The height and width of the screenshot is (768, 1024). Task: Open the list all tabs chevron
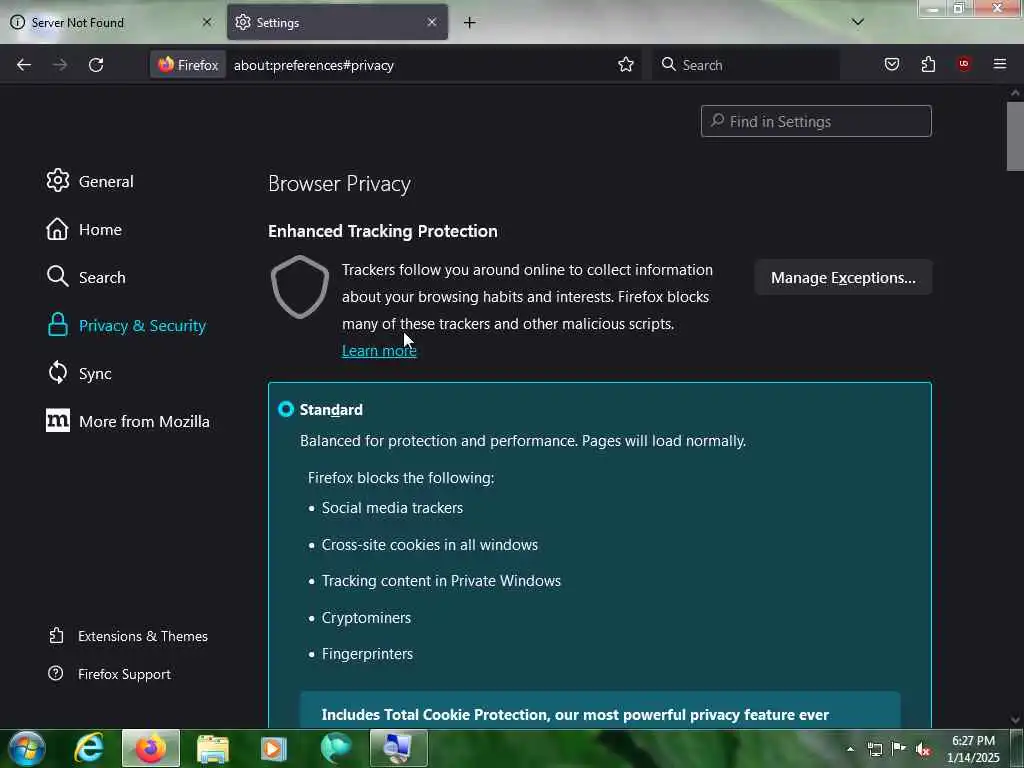pyautogui.click(x=857, y=22)
